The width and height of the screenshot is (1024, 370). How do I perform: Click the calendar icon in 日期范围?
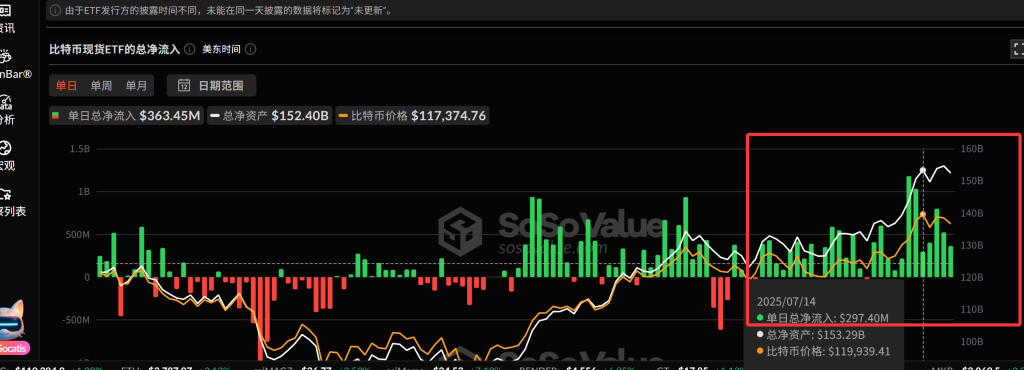point(184,85)
